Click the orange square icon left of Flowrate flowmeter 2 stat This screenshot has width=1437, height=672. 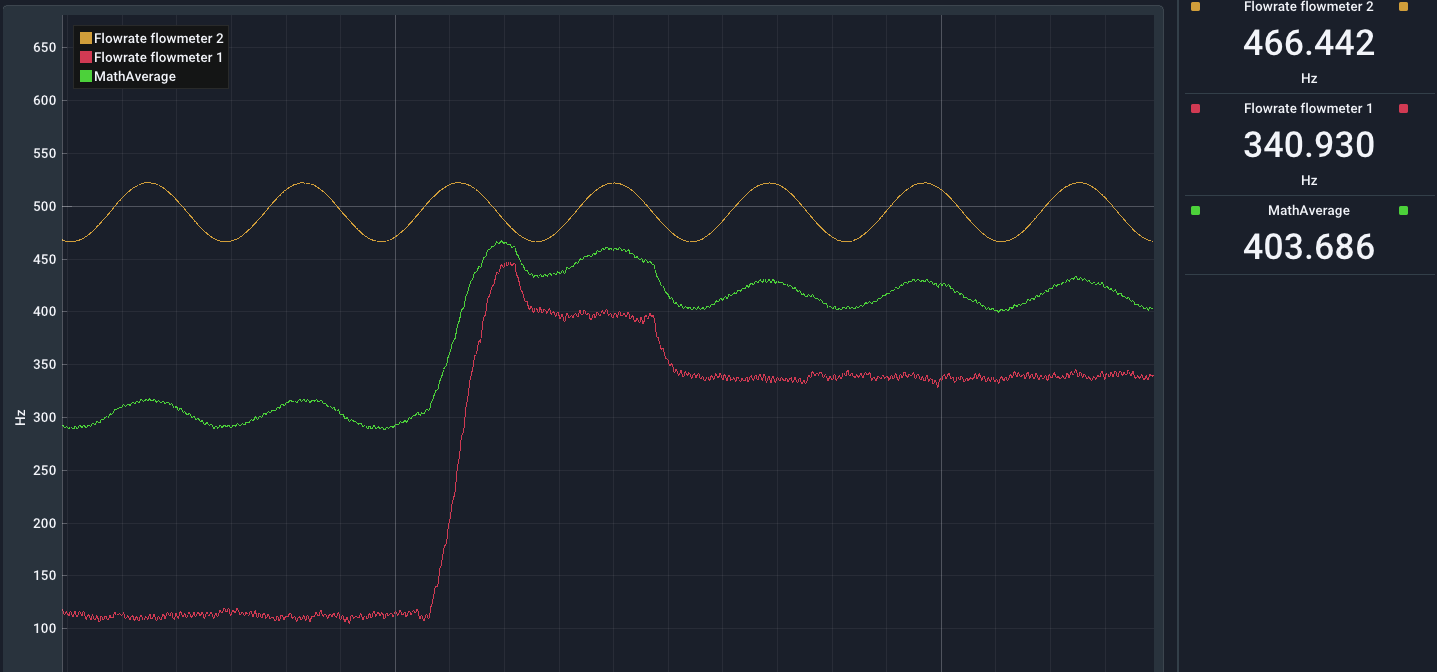(x=1194, y=7)
